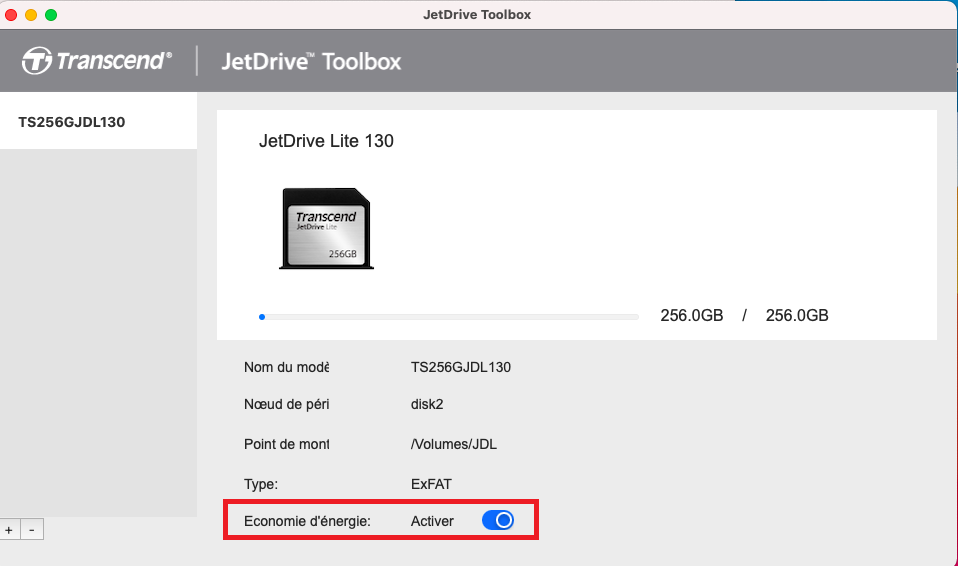Click the Economie d'énergie label
This screenshot has width=958, height=566.
point(307,521)
